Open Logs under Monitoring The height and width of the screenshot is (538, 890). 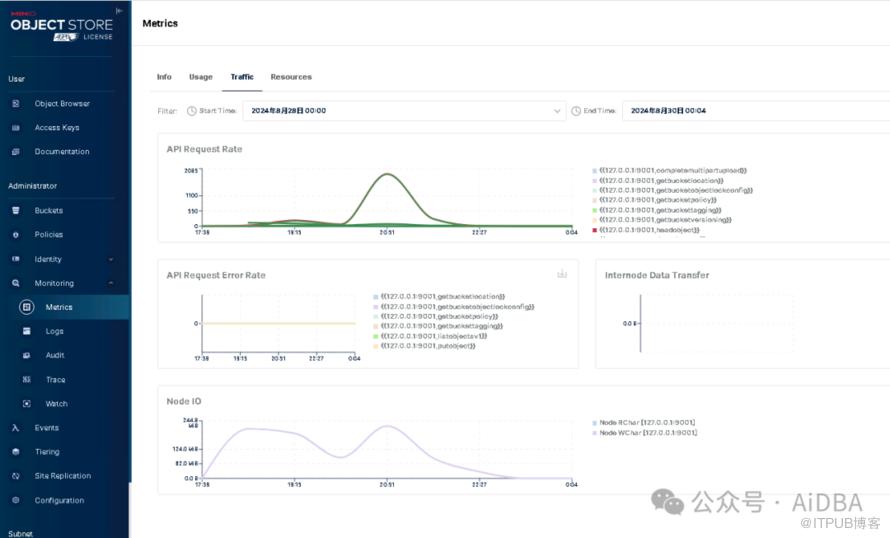tap(54, 331)
